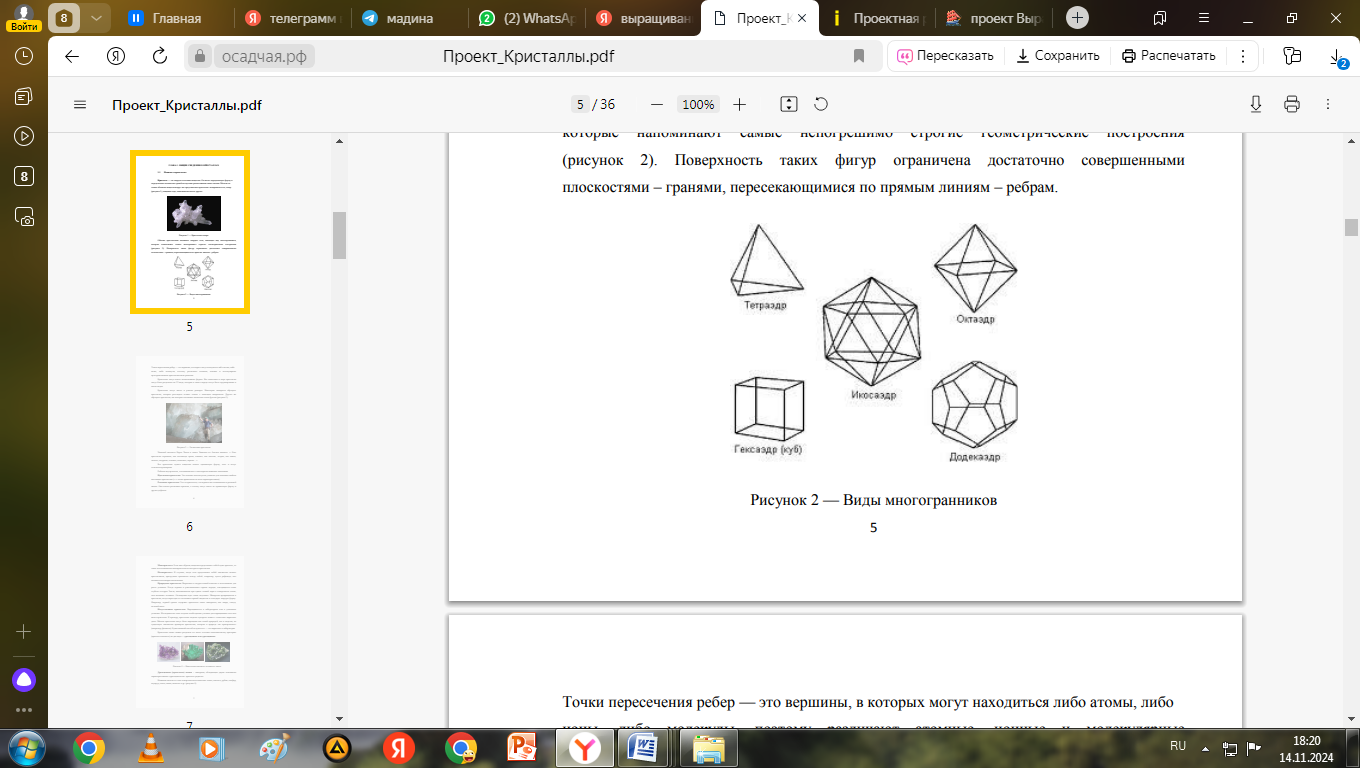Switch to the проект Выр tab

993,18
